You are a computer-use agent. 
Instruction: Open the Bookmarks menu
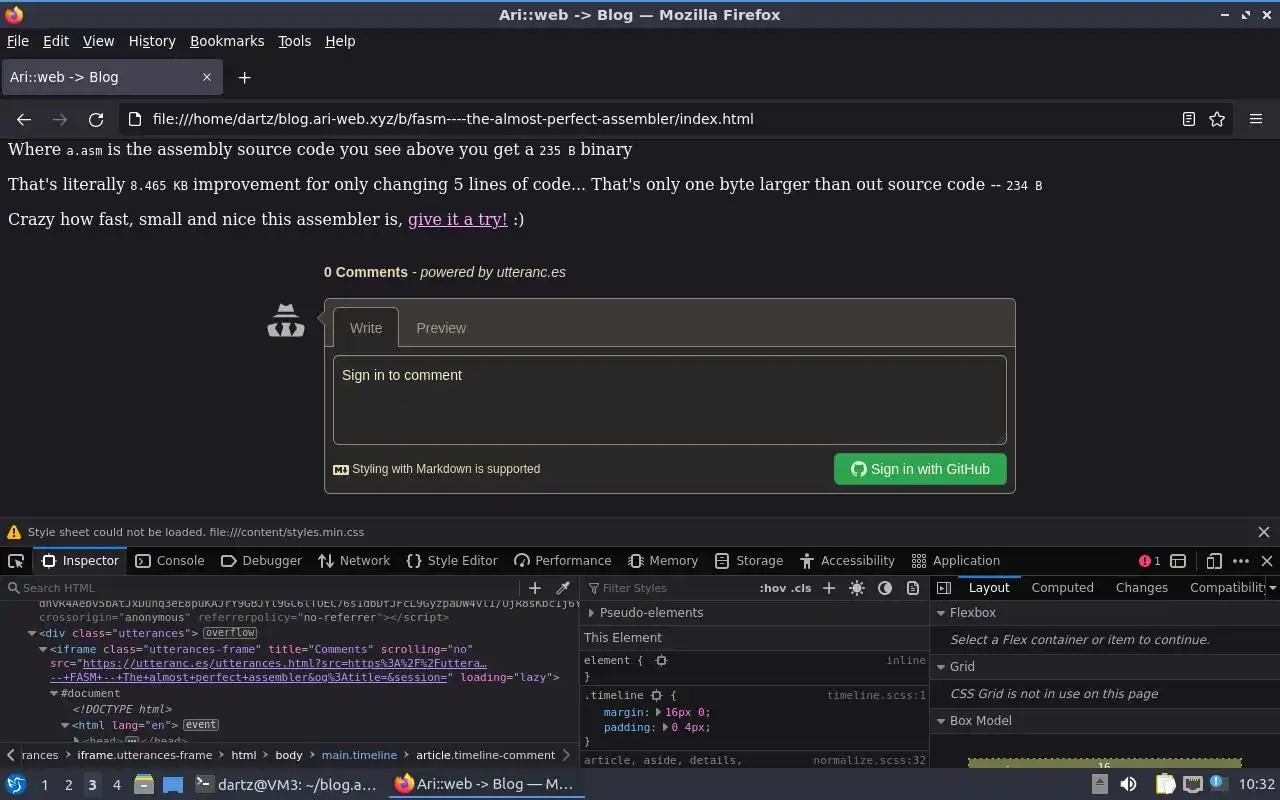click(227, 41)
